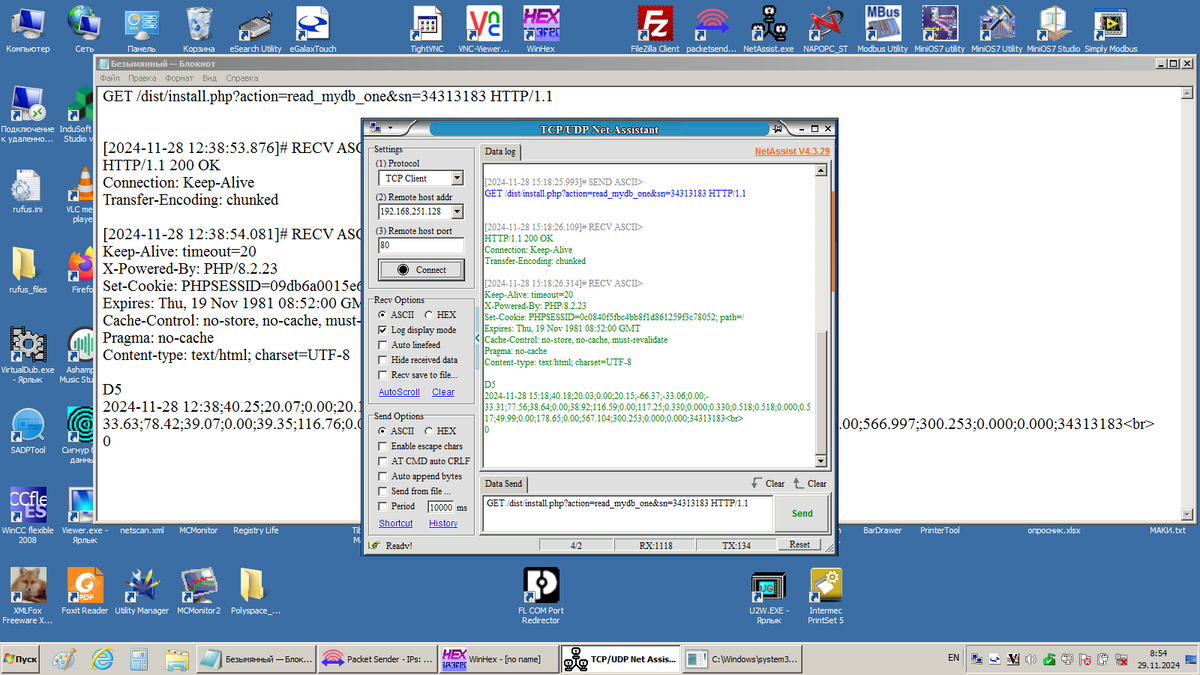Screen dimensions: 1200x675
Task: Open the Intermec PrintSet 5 icon
Action: click(826, 596)
